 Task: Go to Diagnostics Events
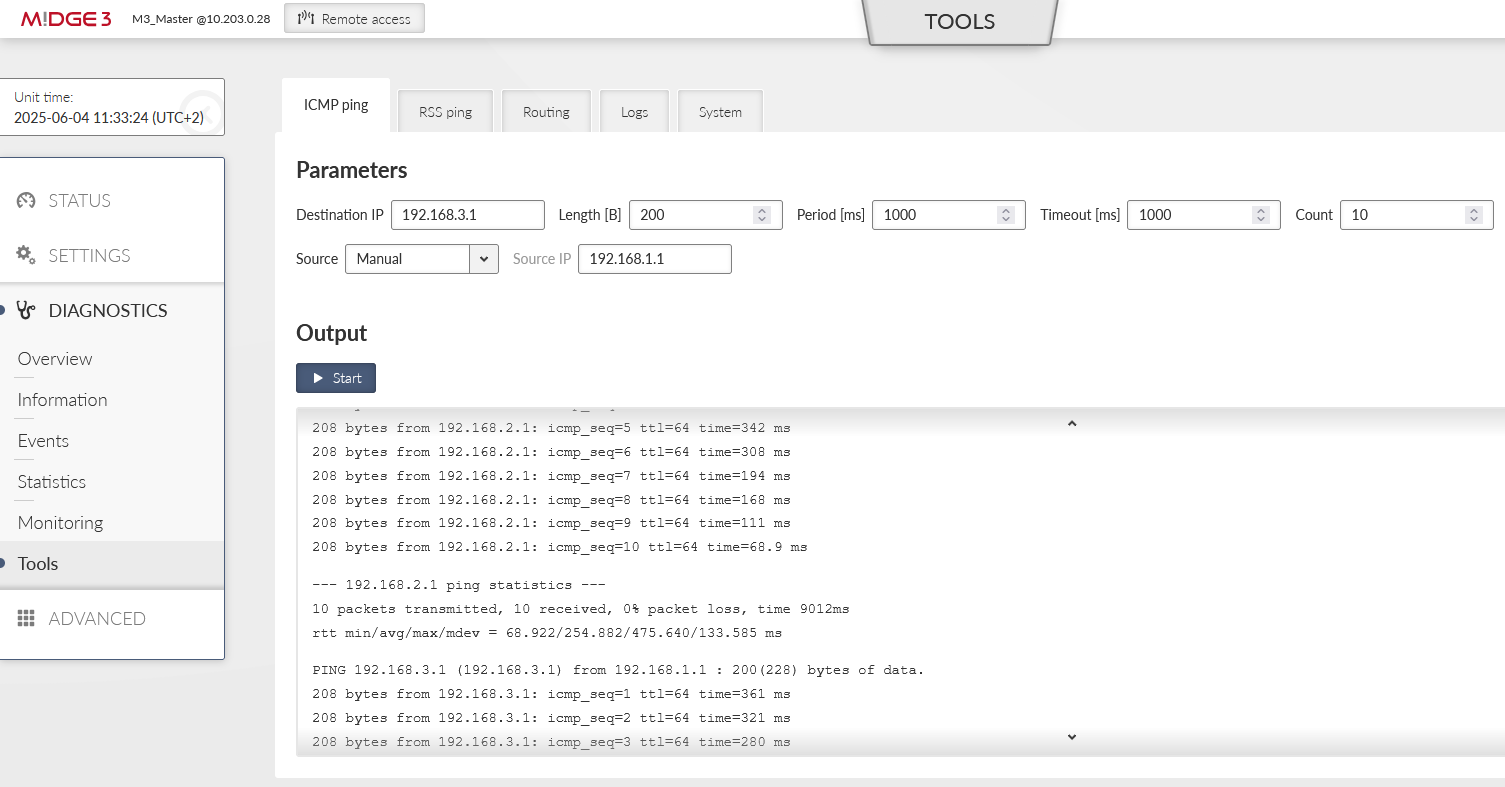click(43, 441)
